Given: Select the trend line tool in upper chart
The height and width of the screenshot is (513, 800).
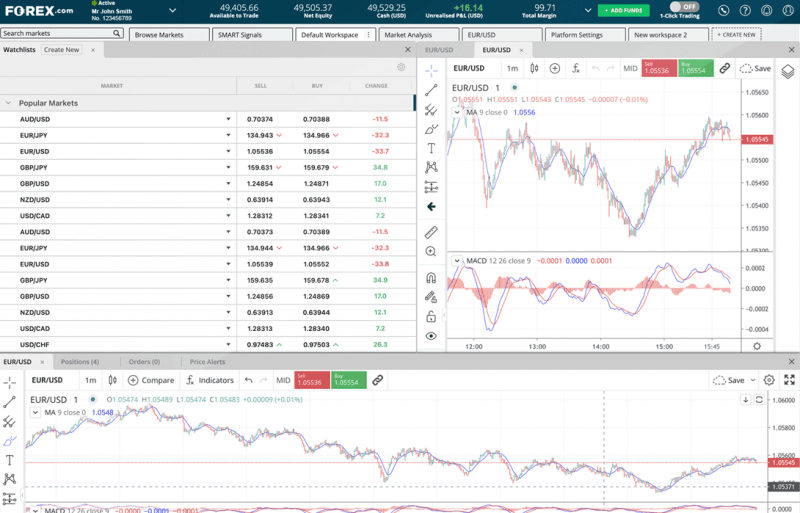Looking at the screenshot, I should tap(431, 90).
